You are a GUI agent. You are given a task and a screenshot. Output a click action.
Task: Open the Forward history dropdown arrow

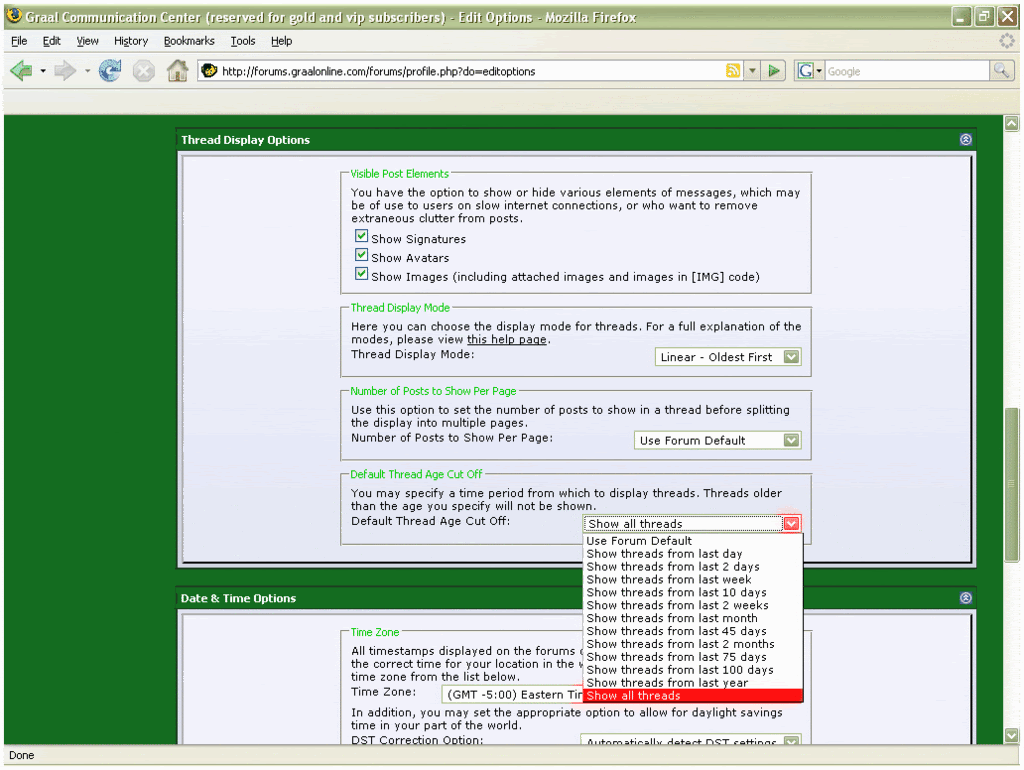pyautogui.click(x=87, y=71)
